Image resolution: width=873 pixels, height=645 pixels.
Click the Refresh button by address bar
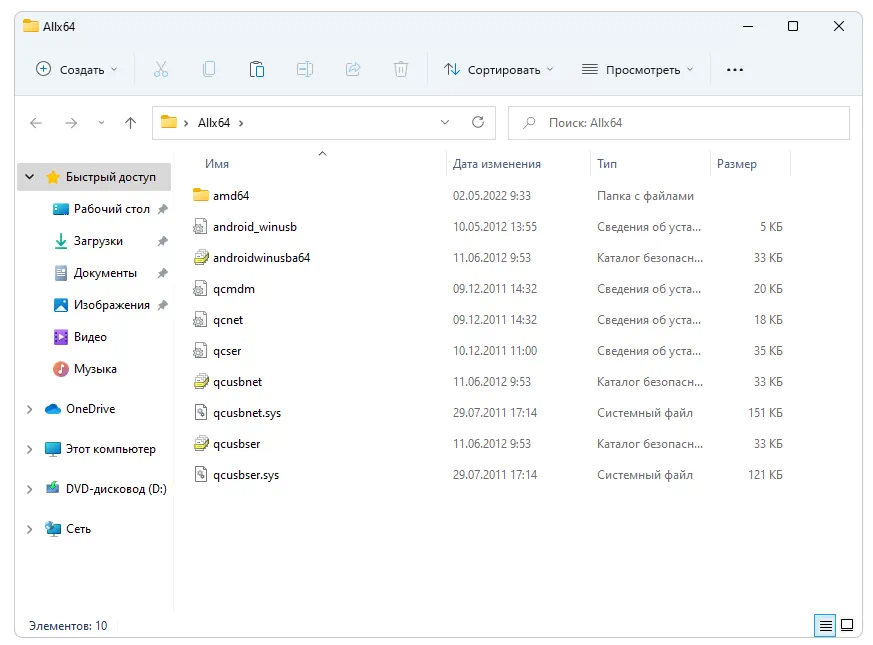pyautogui.click(x=478, y=123)
